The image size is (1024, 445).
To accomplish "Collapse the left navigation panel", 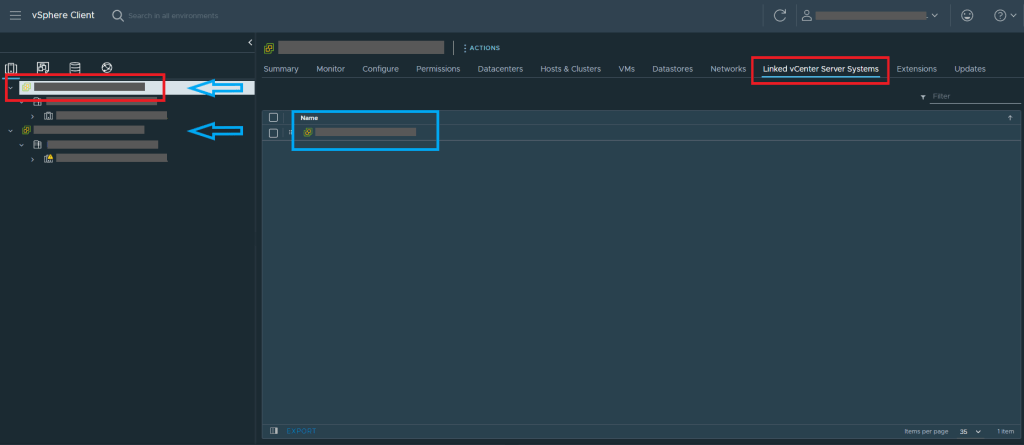I will [x=249, y=42].
